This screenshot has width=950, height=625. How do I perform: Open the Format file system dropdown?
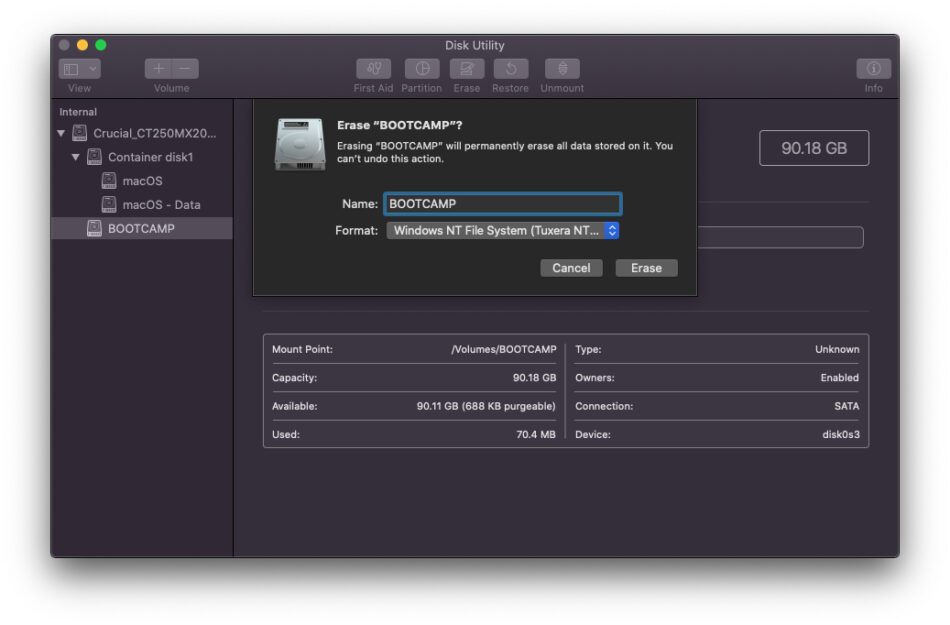coord(503,231)
